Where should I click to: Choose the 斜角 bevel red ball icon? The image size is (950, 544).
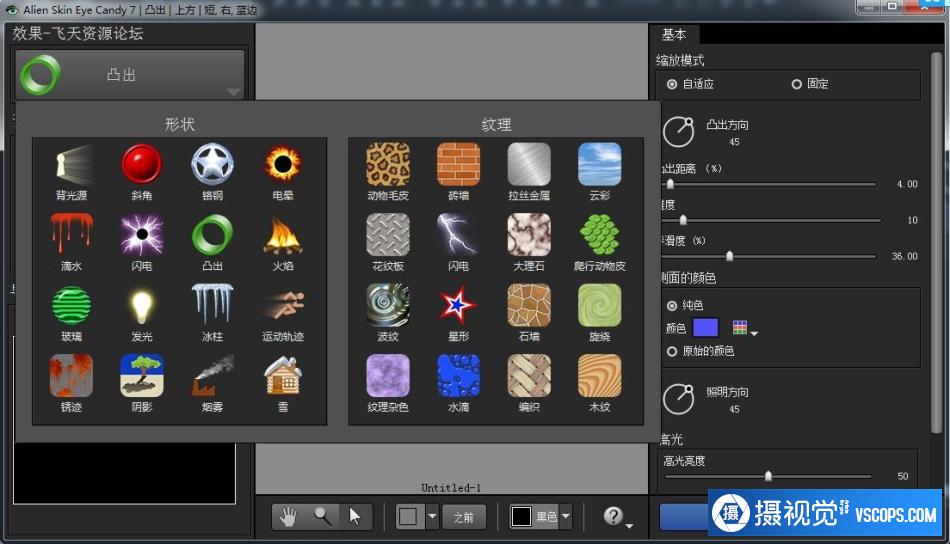[x=142, y=164]
